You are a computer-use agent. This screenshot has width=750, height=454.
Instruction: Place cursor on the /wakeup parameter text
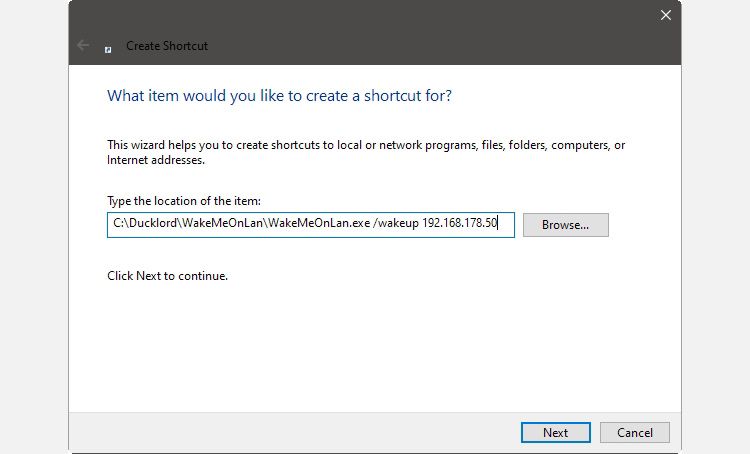(x=396, y=225)
